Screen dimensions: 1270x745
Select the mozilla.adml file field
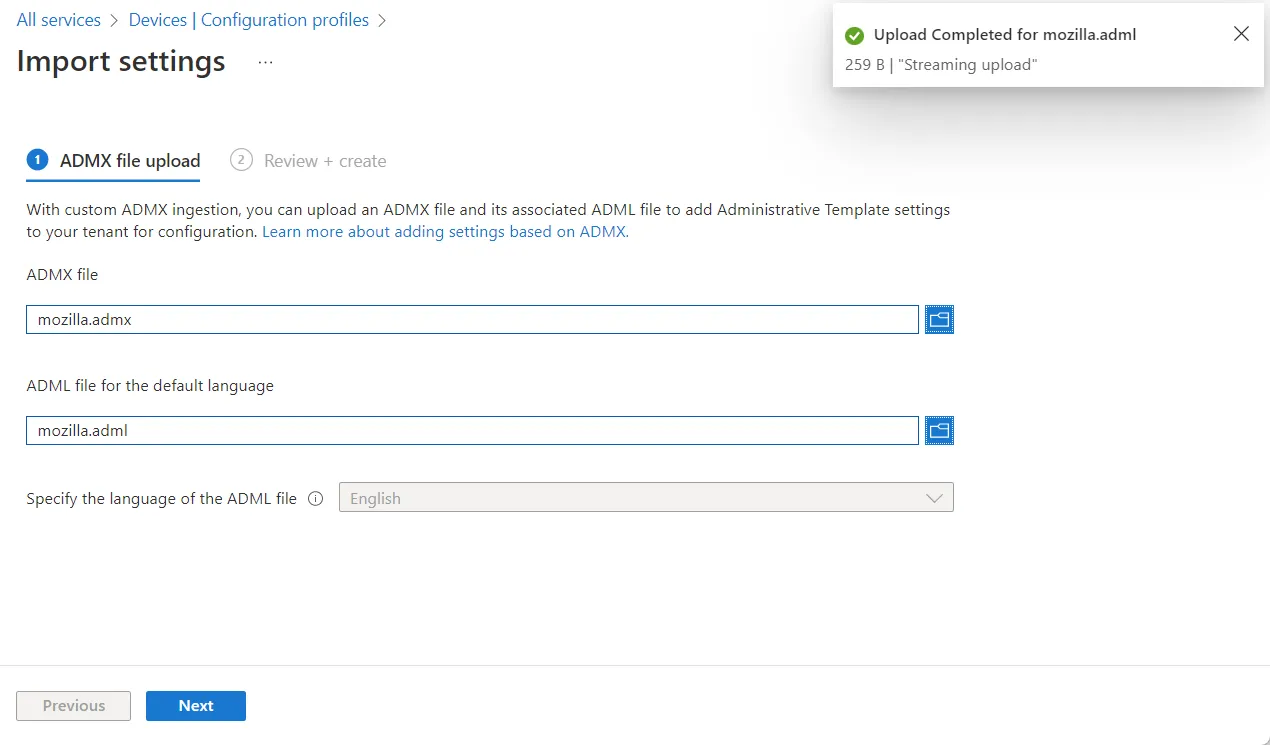click(472, 430)
